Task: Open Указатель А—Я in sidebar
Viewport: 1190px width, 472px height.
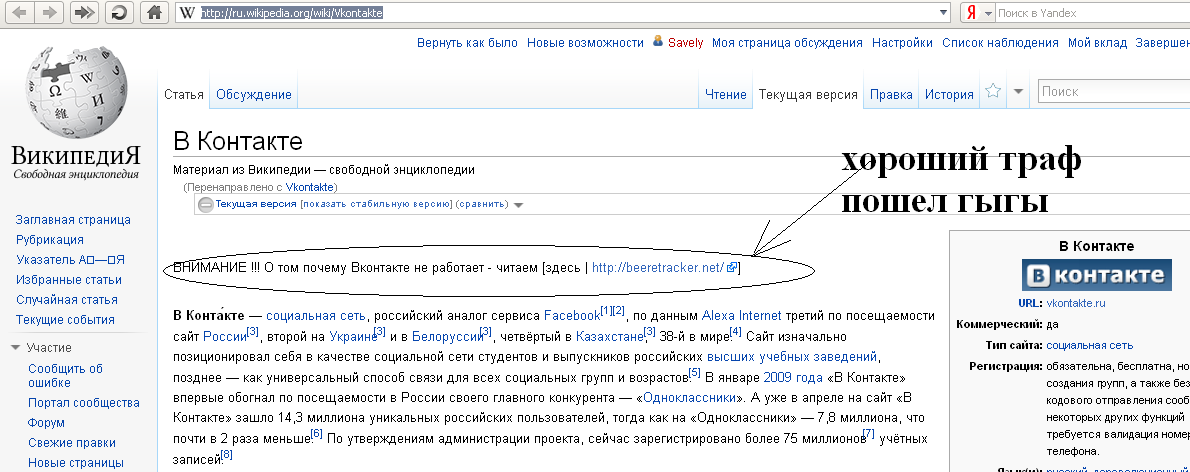Action: pos(70,260)
